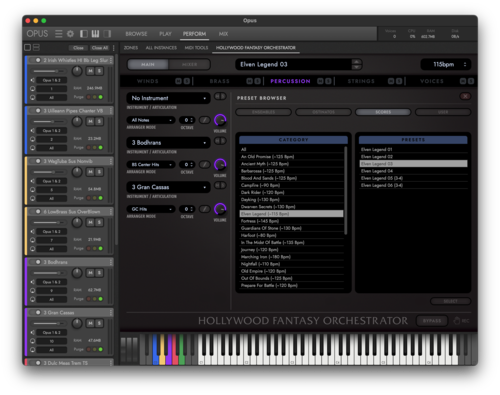Click the edit slash button beside BS Center Hits
Image resolution: width=500 pixels, height=395 pixels.
point(204,164)
